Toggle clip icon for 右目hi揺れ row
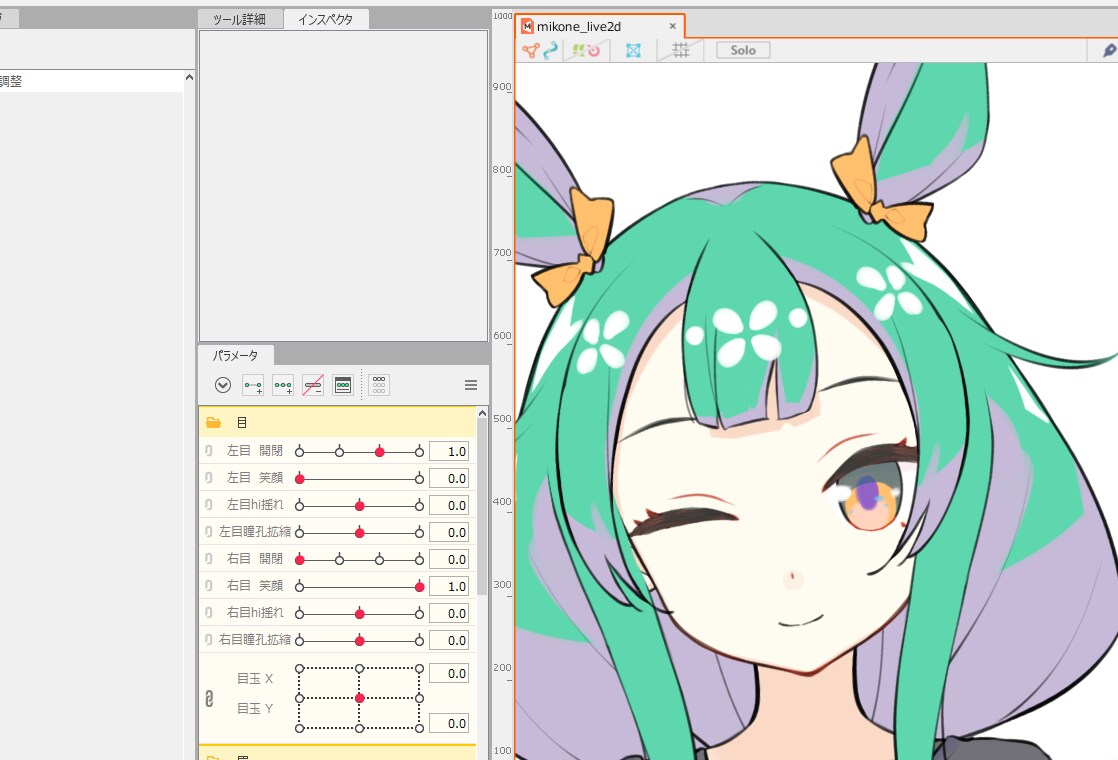 point(209,613)
